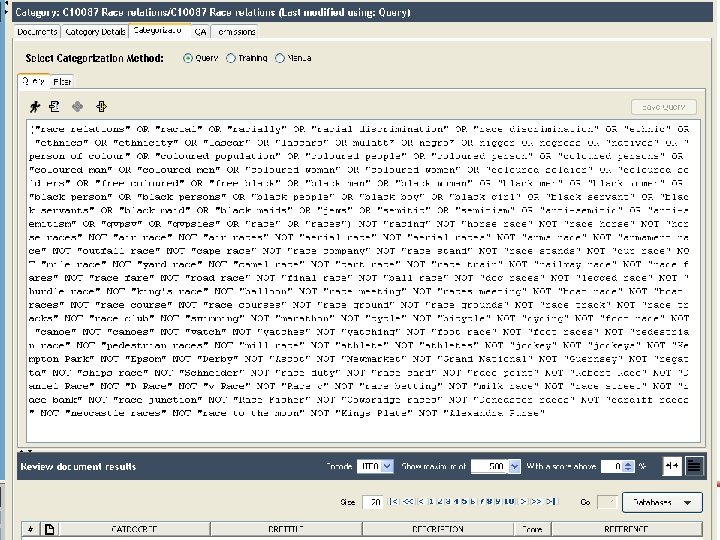Switch to the Category Details tab
720x540 pixels.
pos(95,32)
